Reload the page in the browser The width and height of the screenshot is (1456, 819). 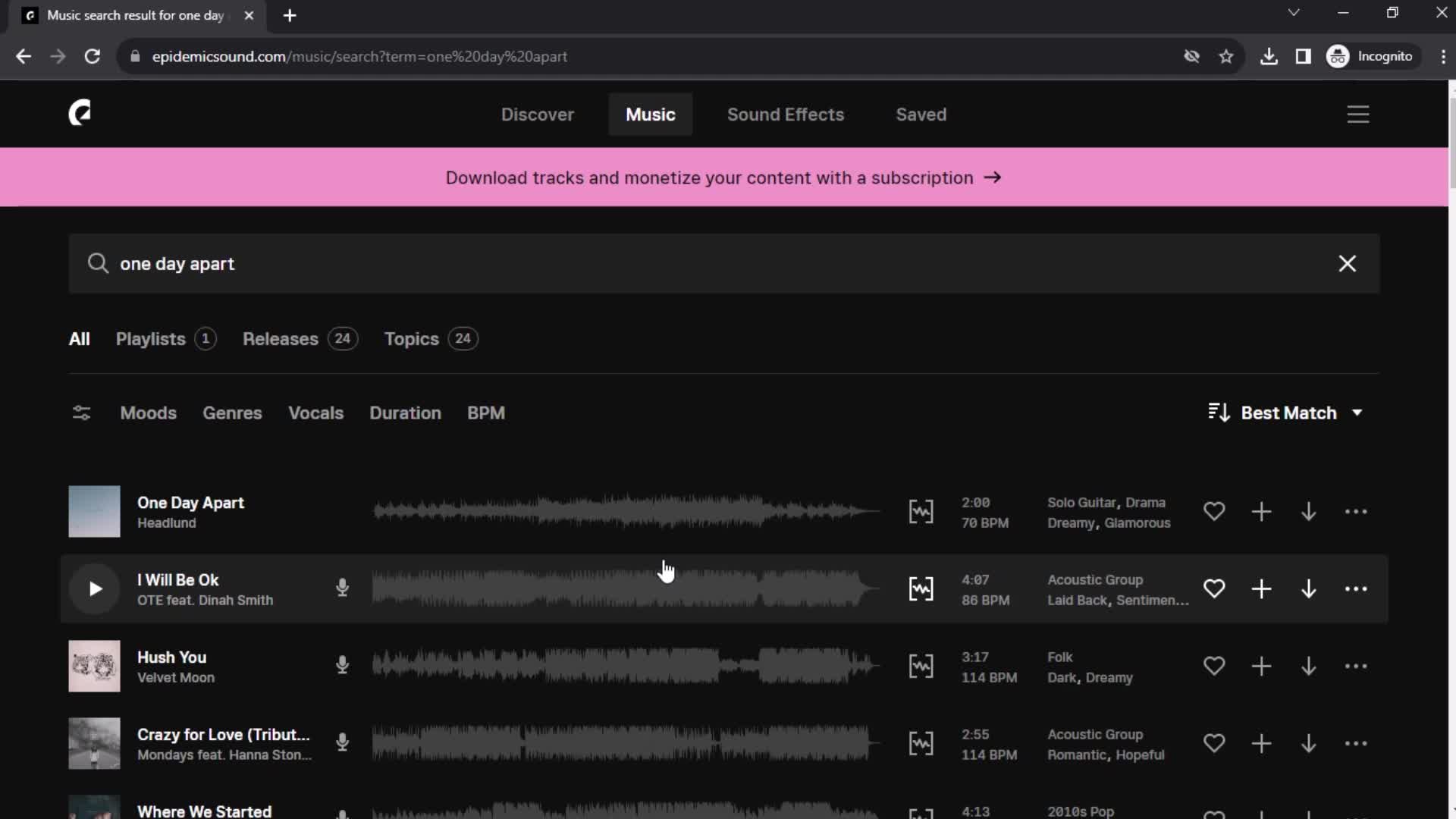(x=93, y=57)
